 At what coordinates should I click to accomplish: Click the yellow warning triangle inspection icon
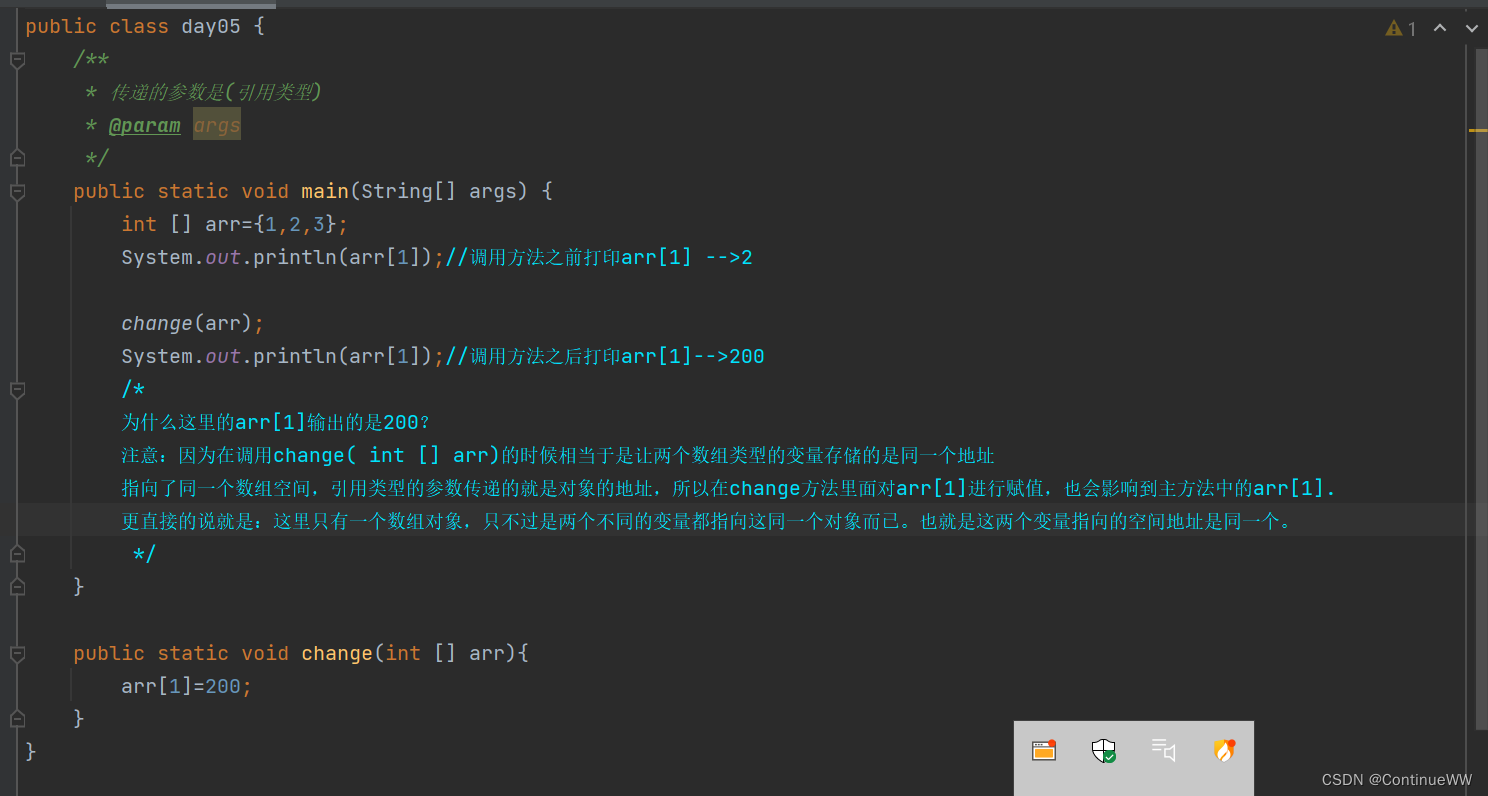tap(1394, 28)
